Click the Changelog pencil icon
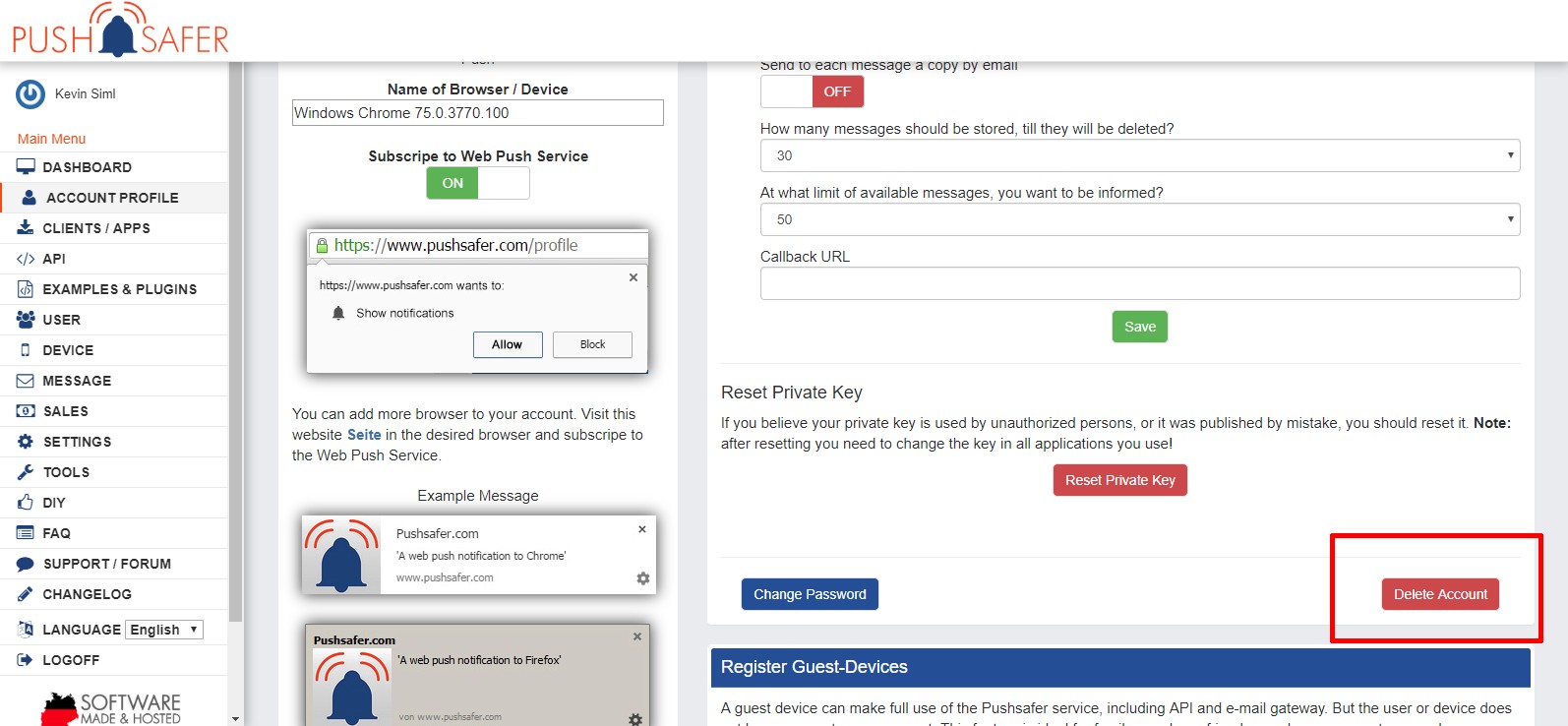This screenshot has width=1568, height=726. pyautogui.click(x=26, y=594)
